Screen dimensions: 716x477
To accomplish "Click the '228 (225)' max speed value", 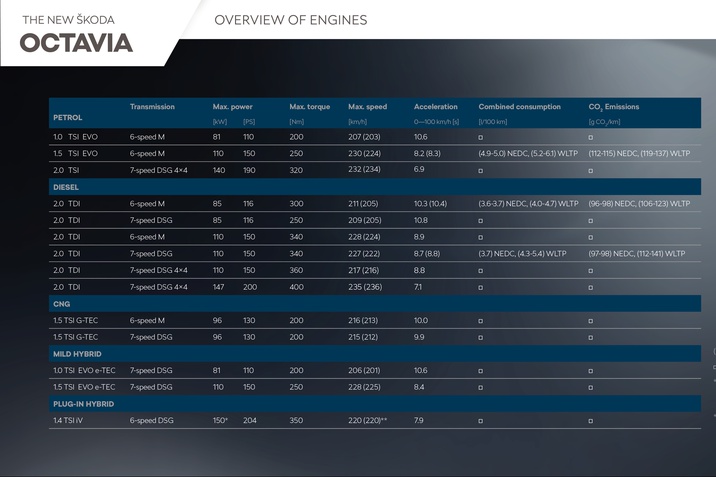I will pyautogui.click(x=364, y=387).
